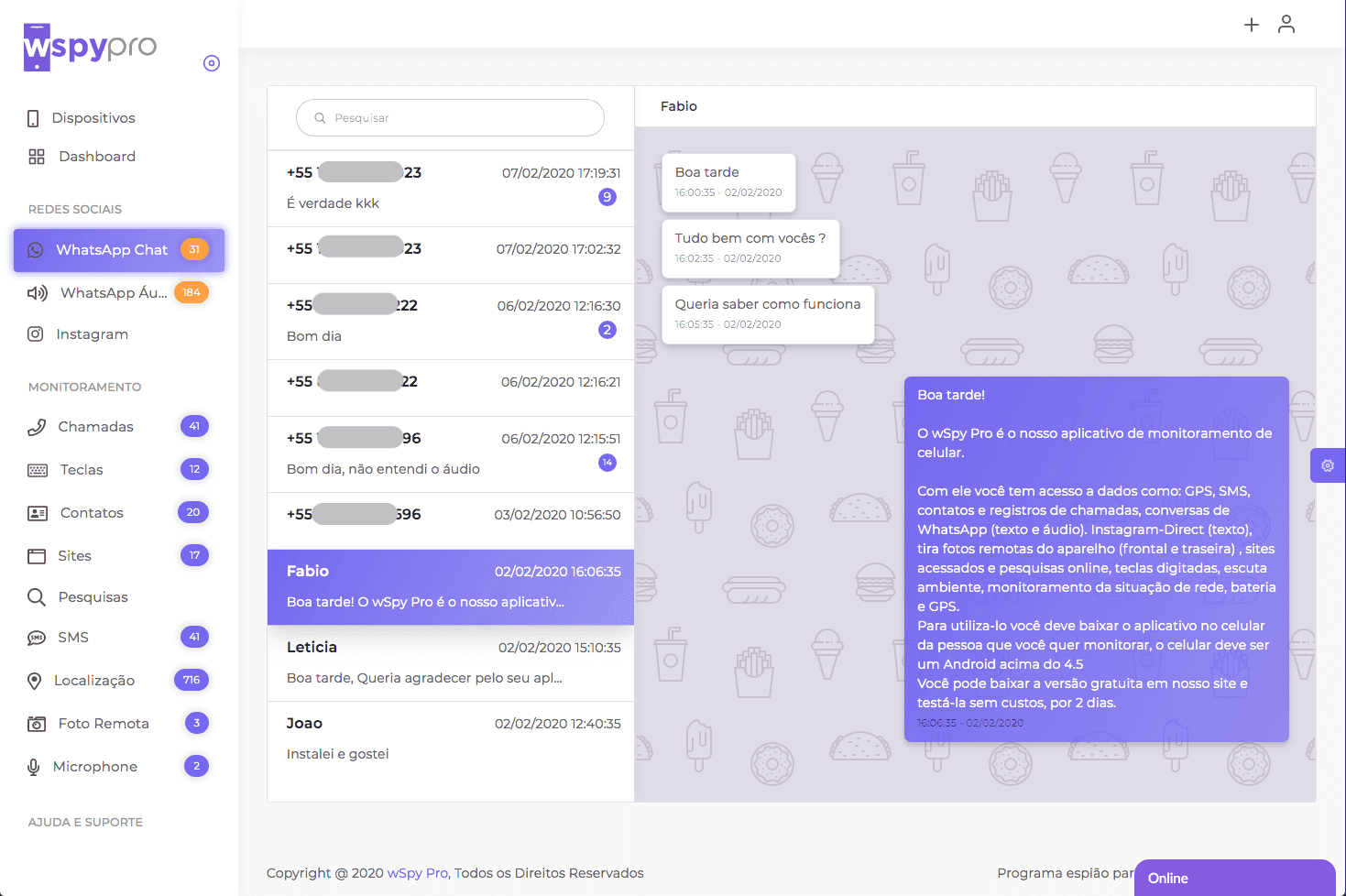The width and height of the screenshot is (1346, 896).
Task: Select WhatsApp Chat menu item
Action: click(x=119, y=250)
